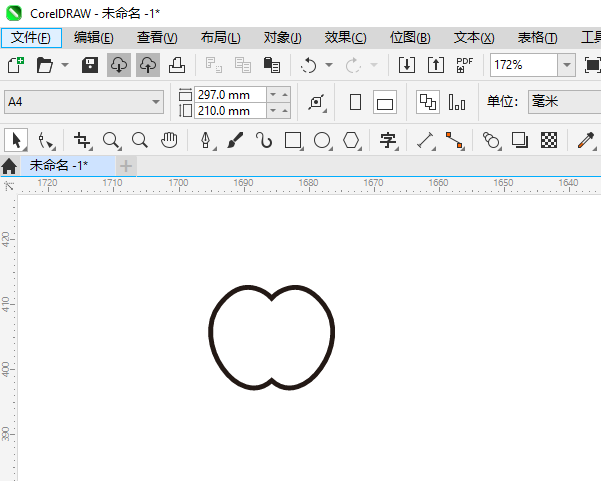Apply layout to all pages icon
Viewport: 601px width, 481px height.
pyautogui.click(x=428, y=102)
